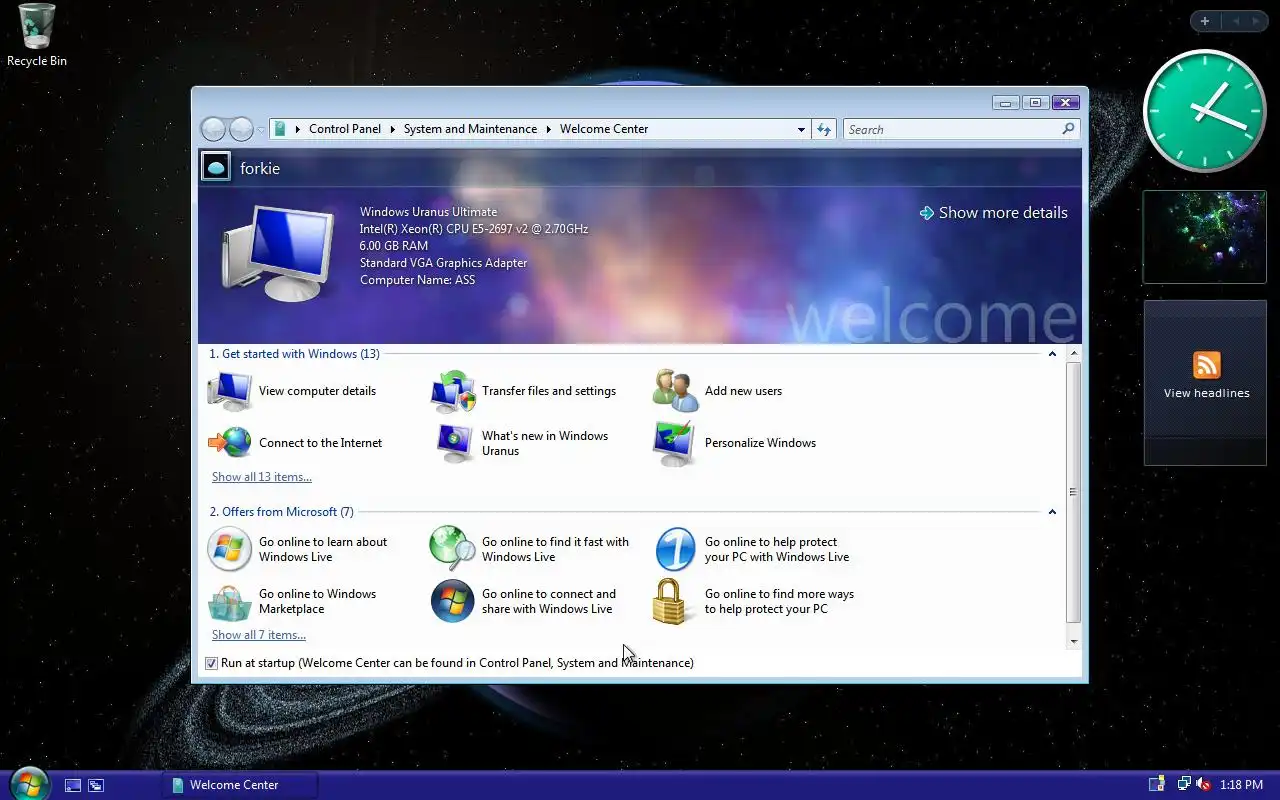Click Show desktop in quick launch
Image resolution: width=1280 pixels, height=800 pixels.
[73, 785]
